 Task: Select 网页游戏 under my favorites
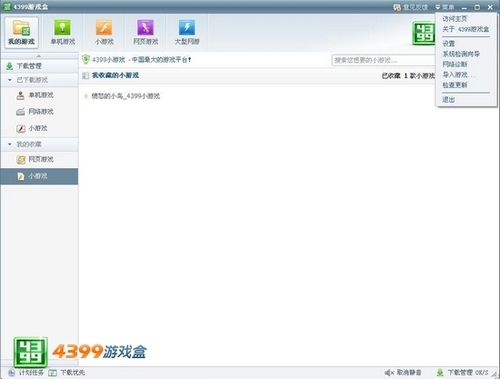click(39, 160)
